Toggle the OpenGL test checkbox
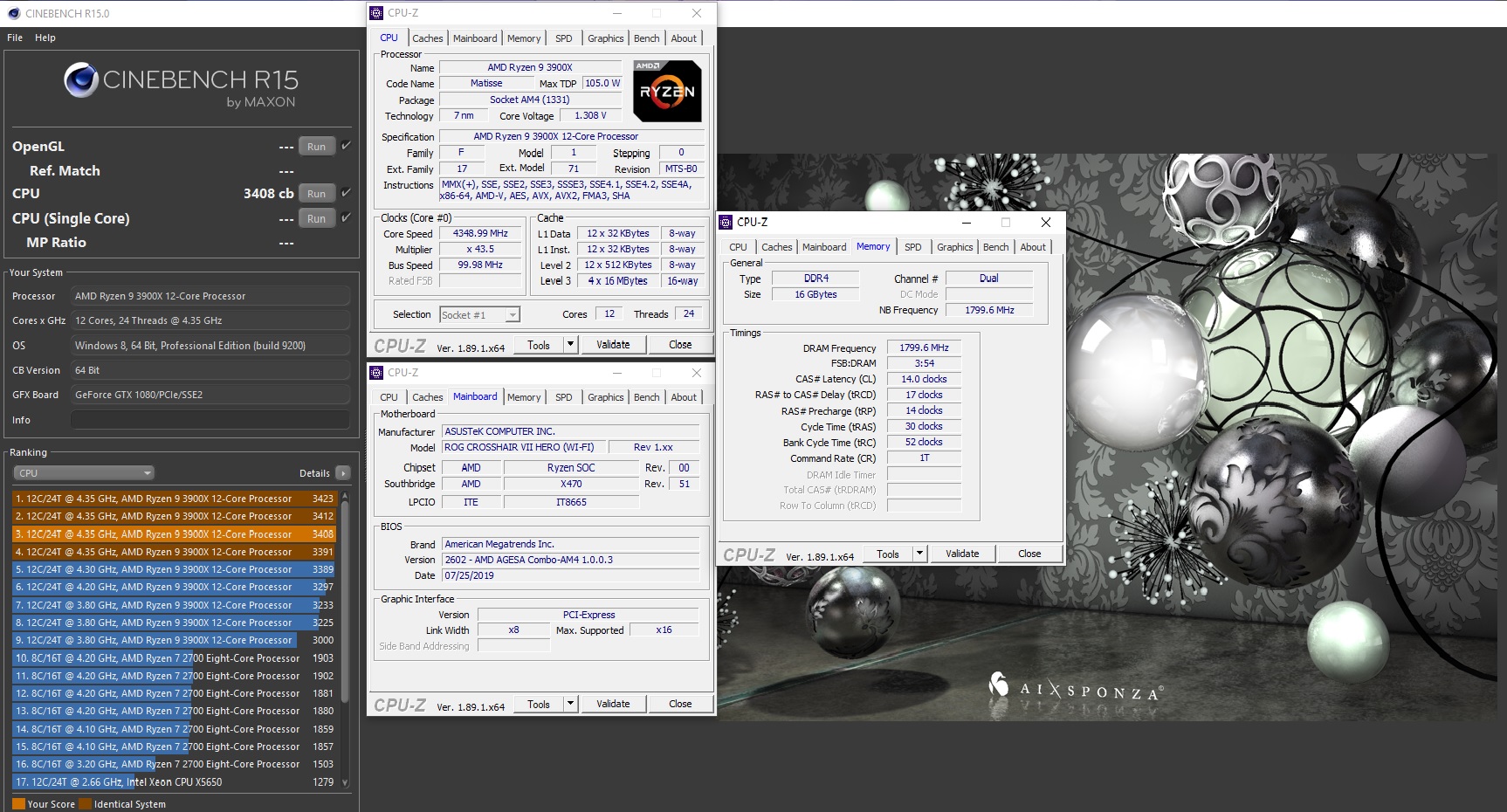 346,146
